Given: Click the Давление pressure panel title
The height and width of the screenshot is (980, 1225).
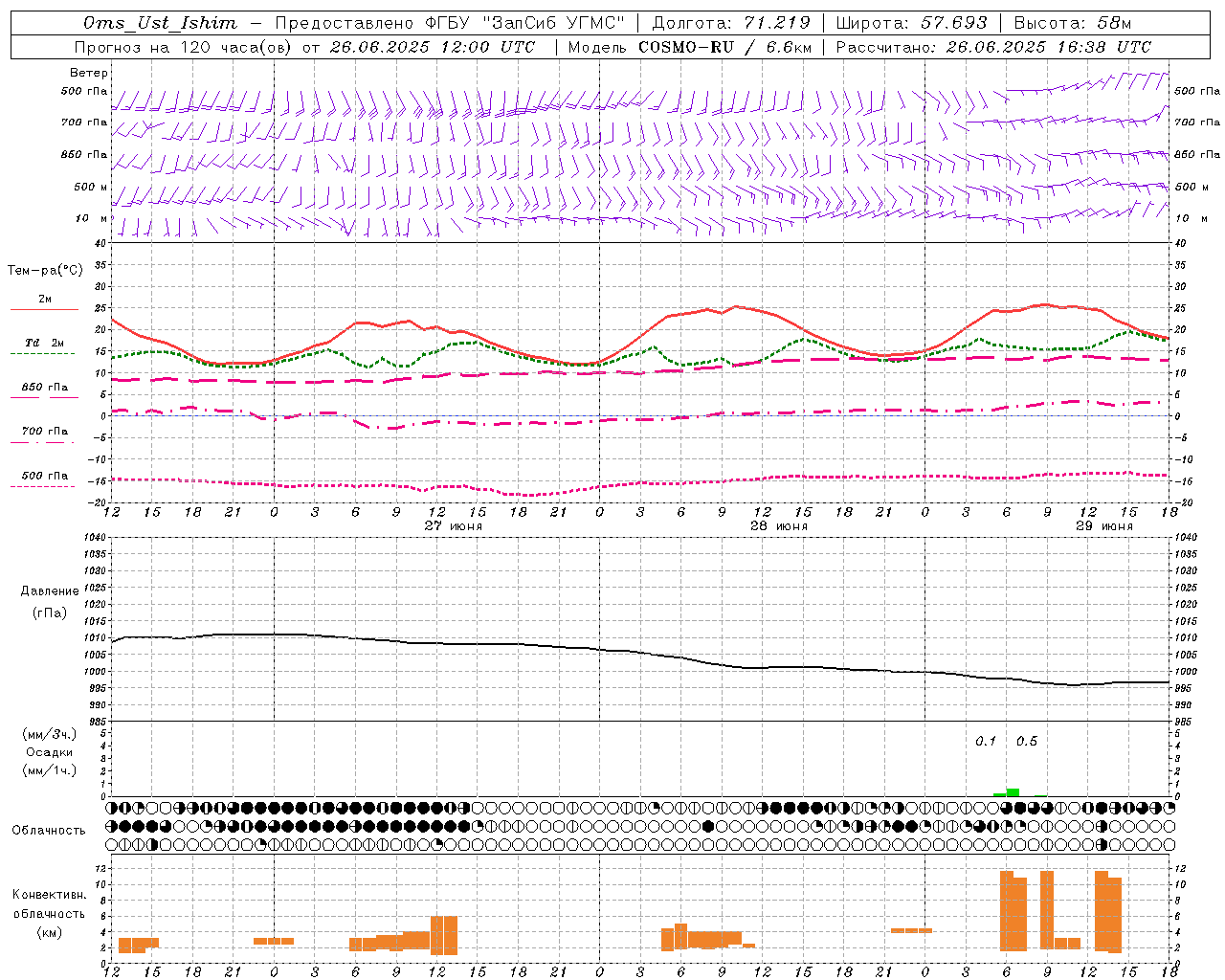Looking at the screenshot, I should 50,591.
